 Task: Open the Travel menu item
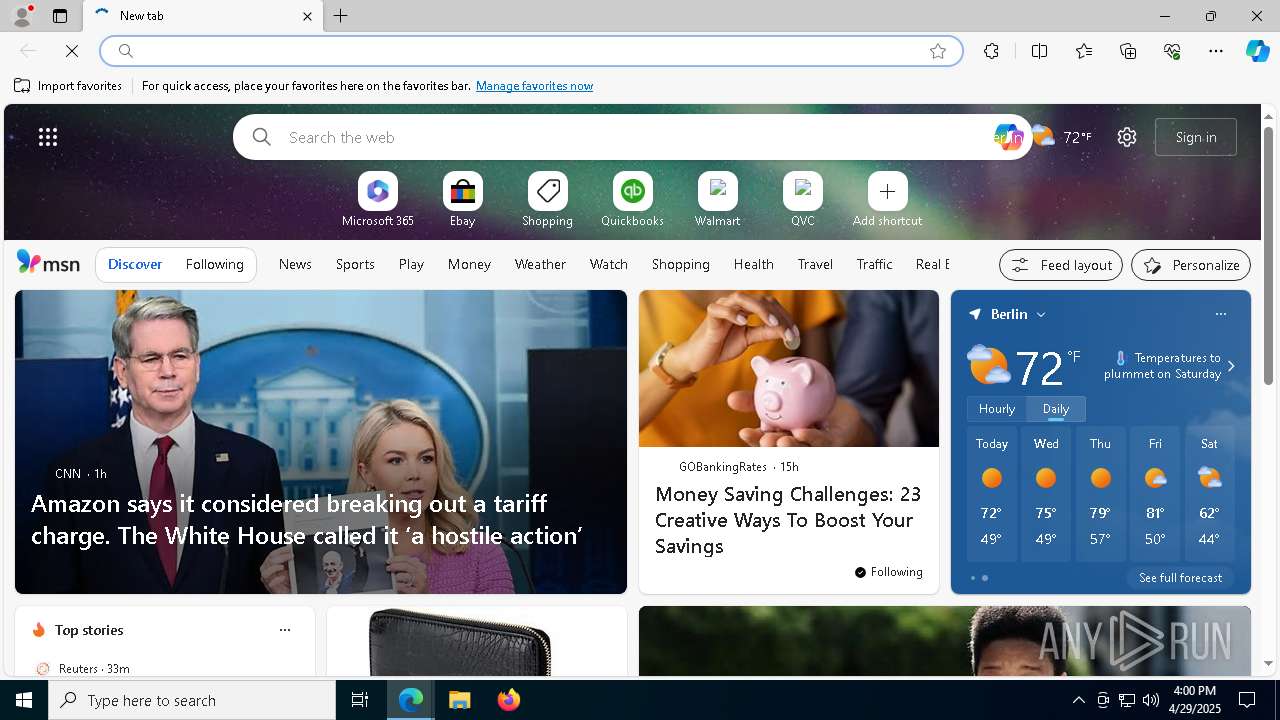coord(815,264)
